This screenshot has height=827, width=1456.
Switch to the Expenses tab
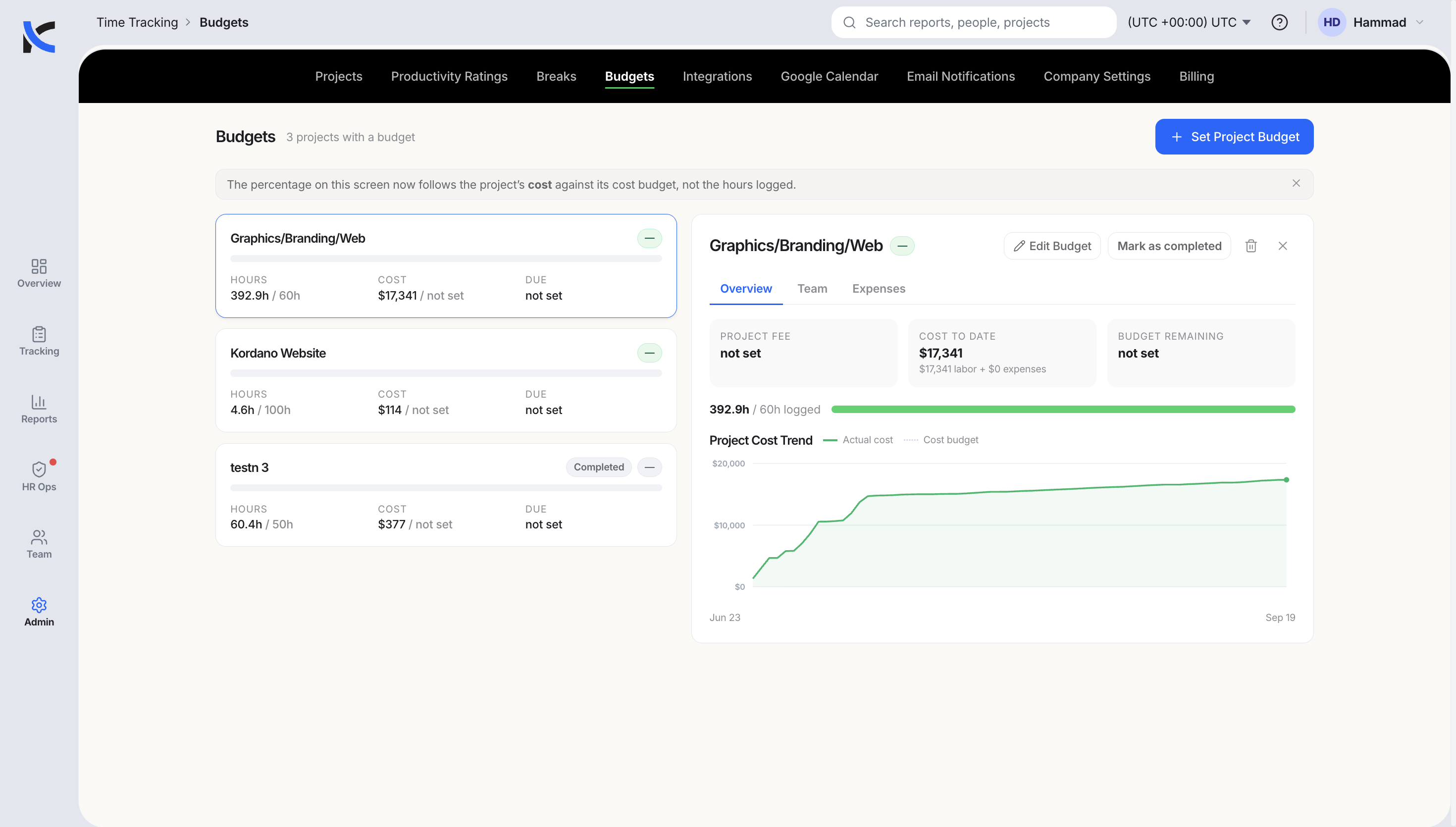(879, 289)
